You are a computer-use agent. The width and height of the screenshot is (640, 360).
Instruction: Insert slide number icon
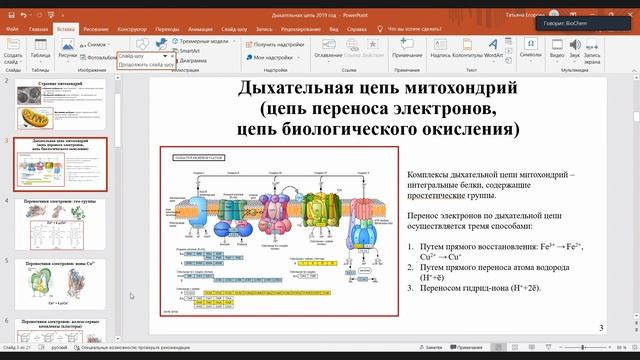click(508, 51)
